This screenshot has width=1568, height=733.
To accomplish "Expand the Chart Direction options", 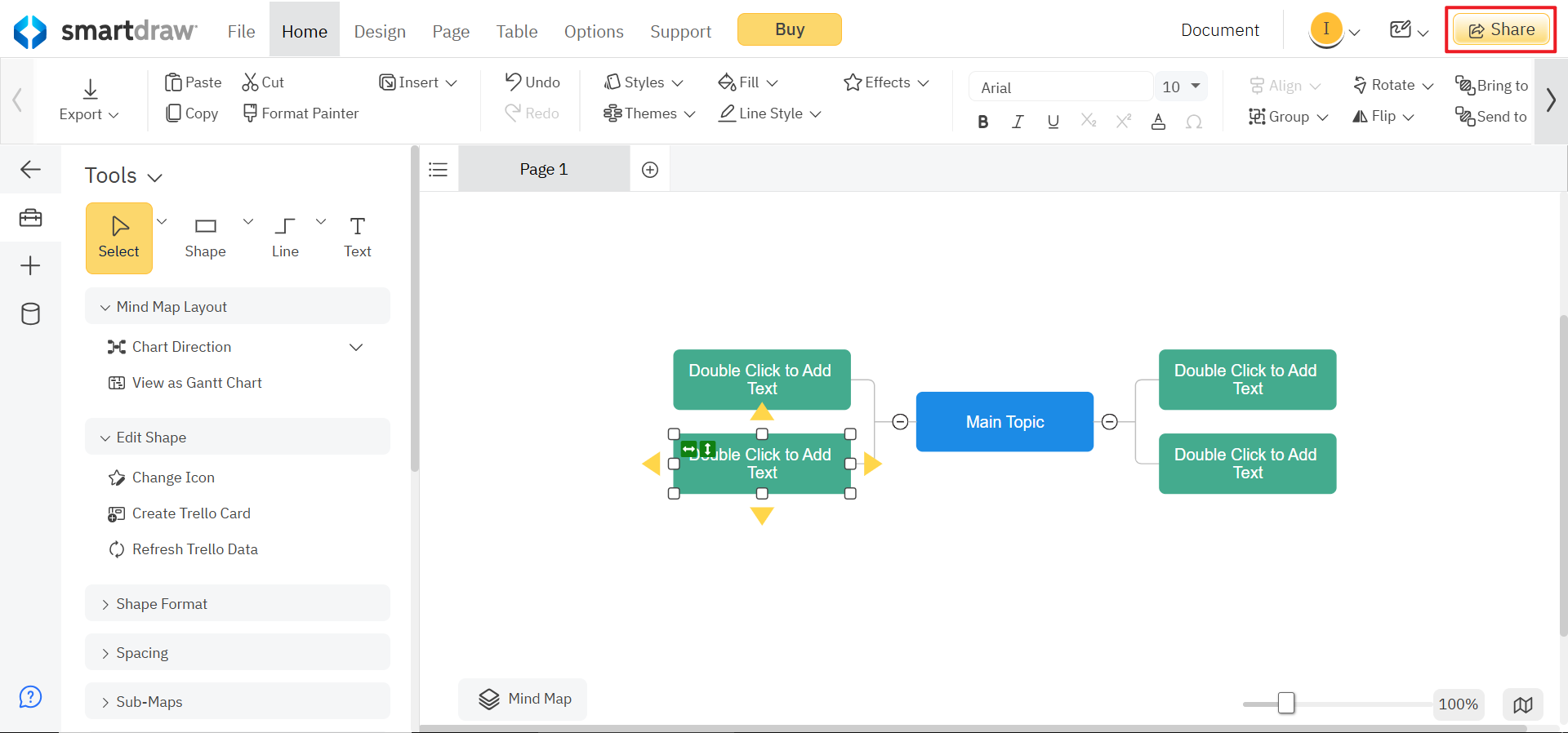I will (356, 347).
